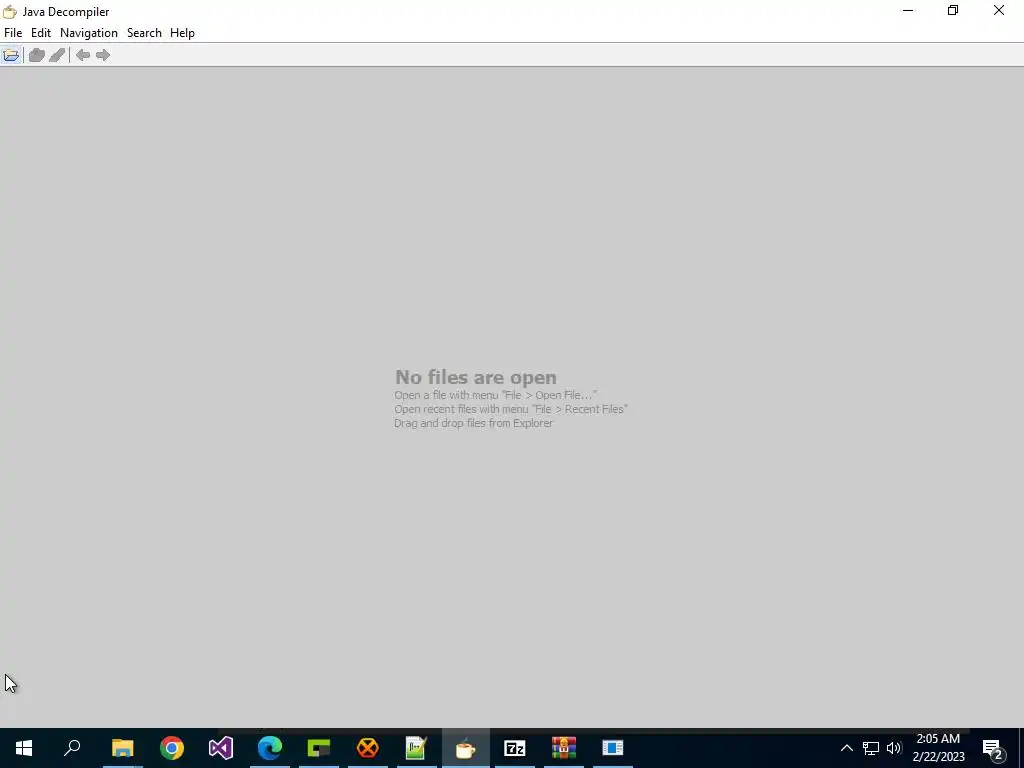Minimize the Java Decompiler window
Image resolution: width=1024 pixels, height=768 pixels.
pos(908,10)
